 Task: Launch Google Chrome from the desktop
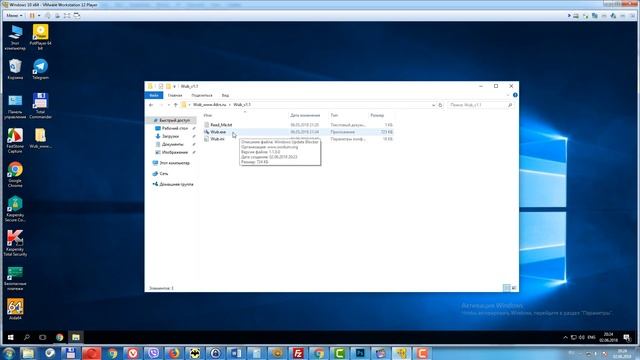pyautogui.click(x=15, y=175)
